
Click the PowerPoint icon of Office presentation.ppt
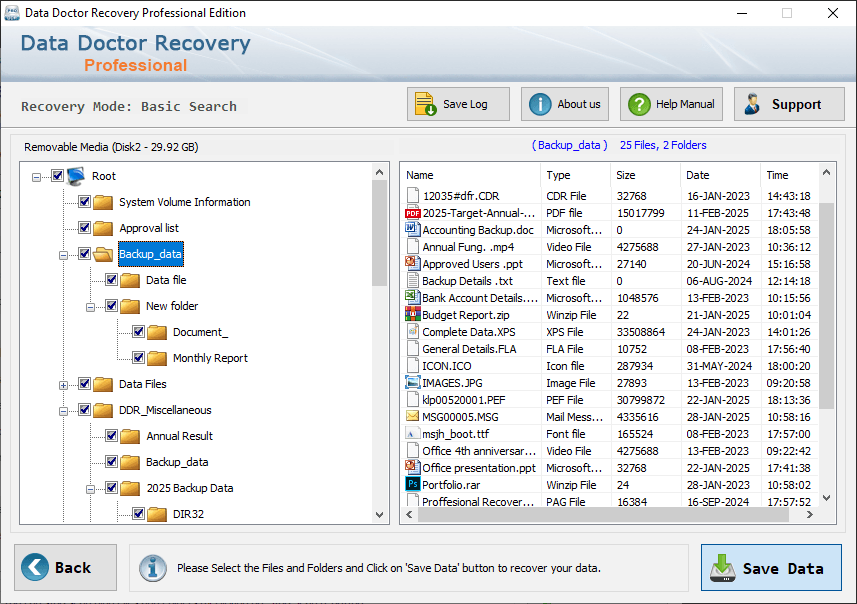pos(413,467)
